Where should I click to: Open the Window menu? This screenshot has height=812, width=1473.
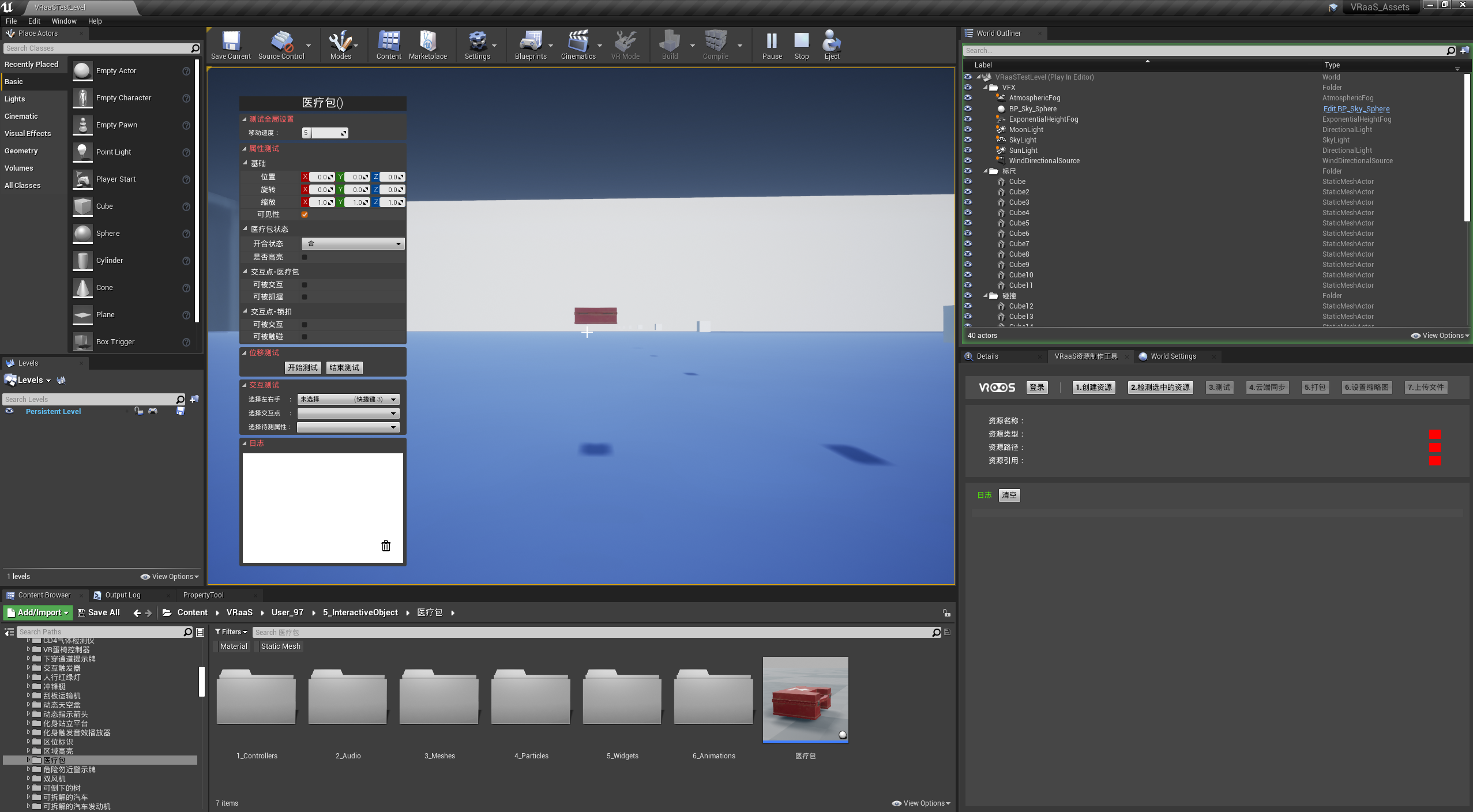pos(64,21)
